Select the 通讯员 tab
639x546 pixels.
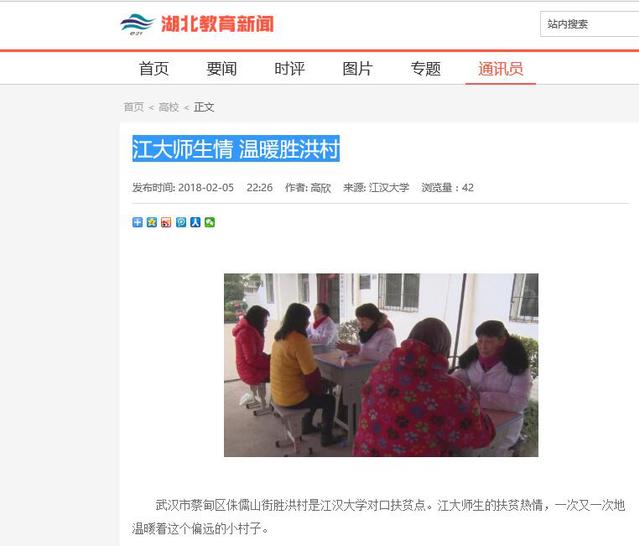tap(500, 68)
